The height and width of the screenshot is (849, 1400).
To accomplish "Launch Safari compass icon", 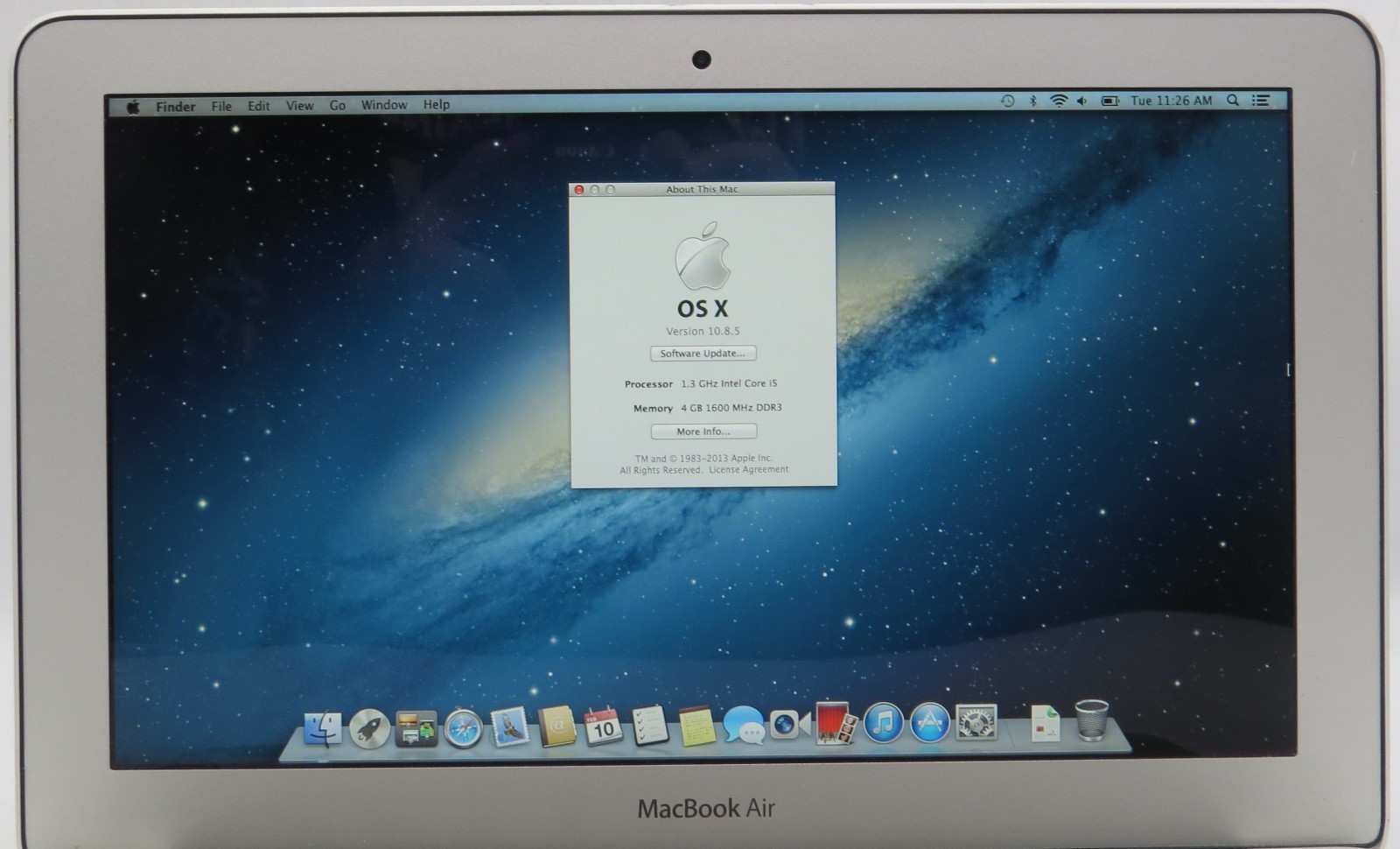I will [463, 728].
